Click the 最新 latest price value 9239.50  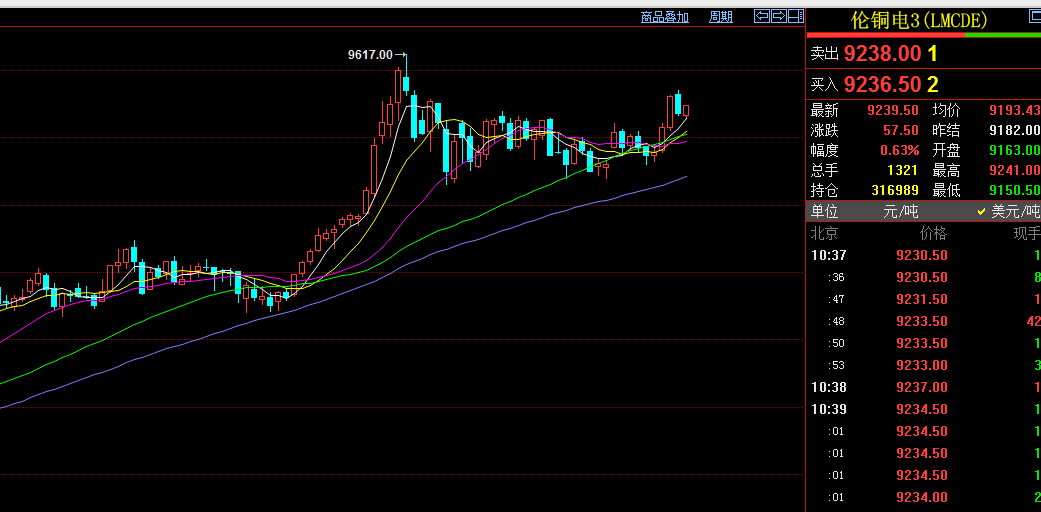point(893,111)
